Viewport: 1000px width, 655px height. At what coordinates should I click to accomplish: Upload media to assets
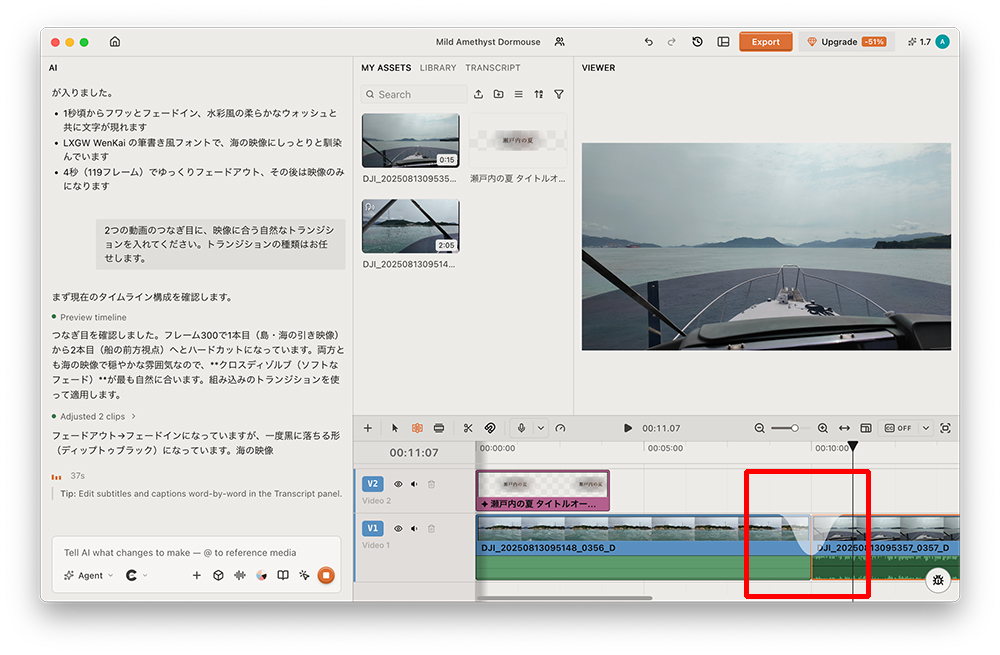pos(478,94)
